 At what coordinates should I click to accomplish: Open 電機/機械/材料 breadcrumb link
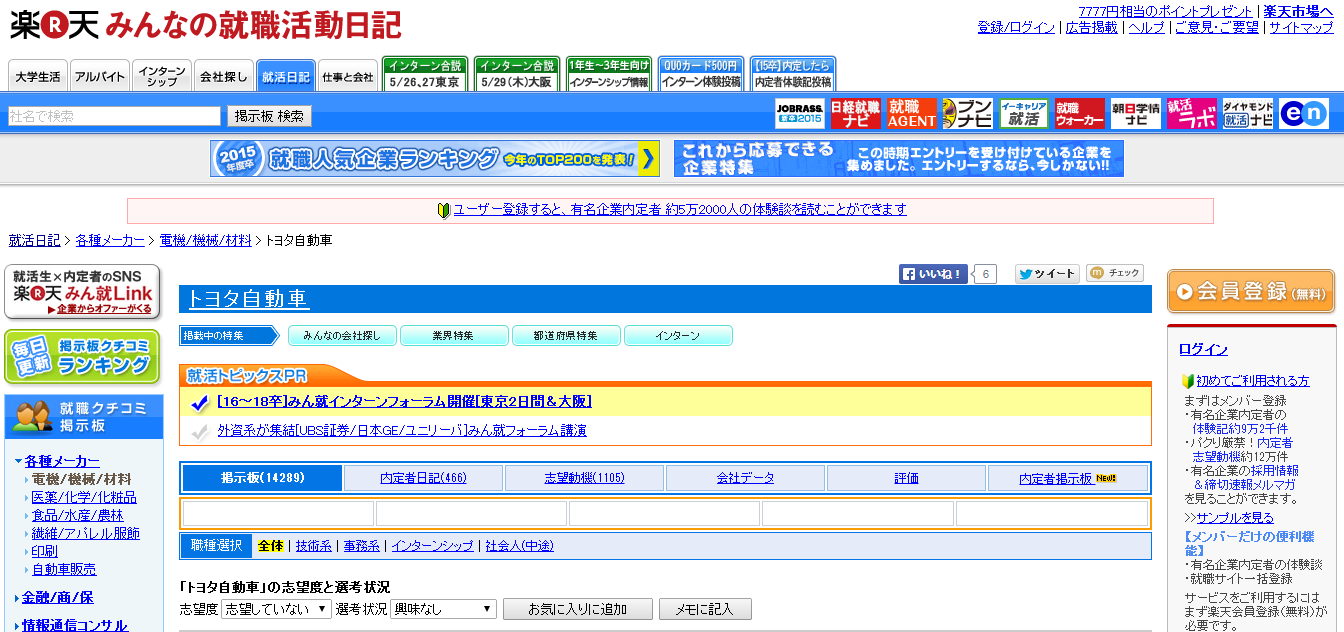tap(206, 240)
